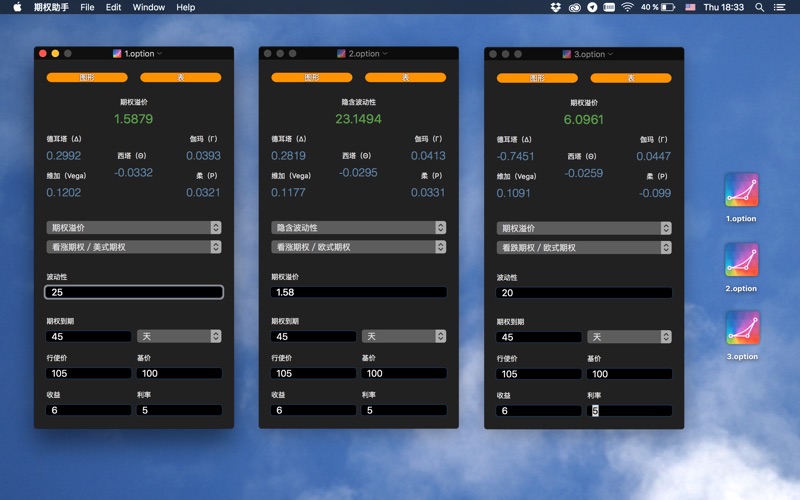
Task: Expand the 看跌期权 / 欧式期权 dropdown in 3.option
Action: pos(584,247)
